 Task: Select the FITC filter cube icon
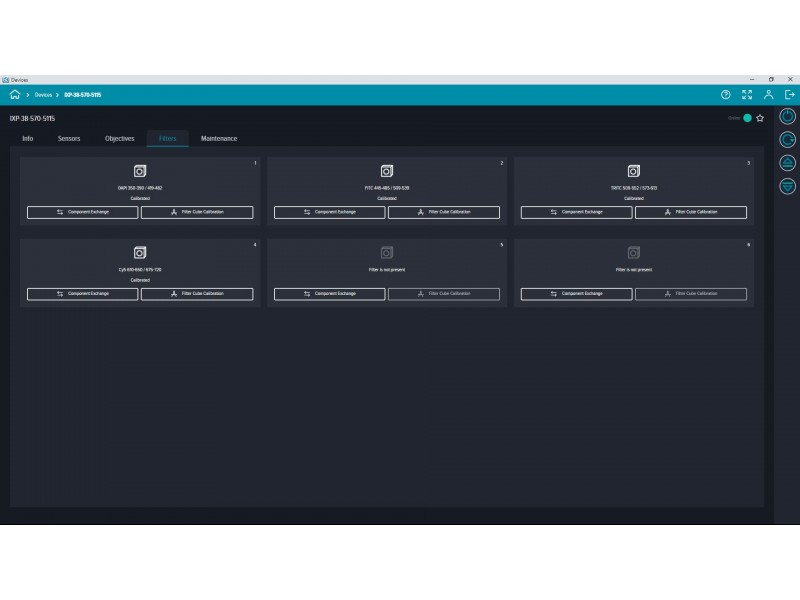pyautogui.click(x=387, y=171)
